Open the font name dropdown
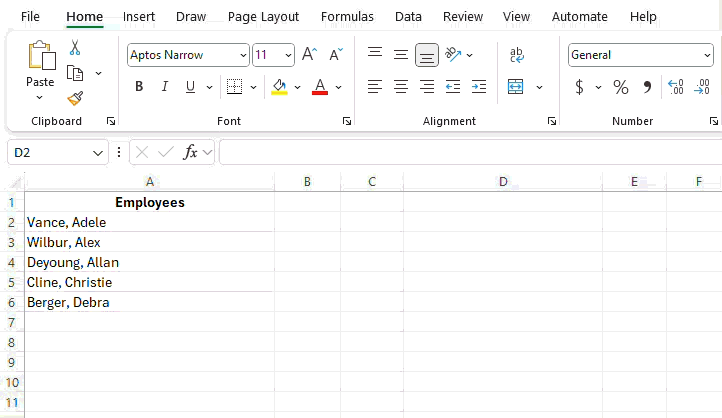The height and width of the screenshot is (418, 722). (243, 55)
